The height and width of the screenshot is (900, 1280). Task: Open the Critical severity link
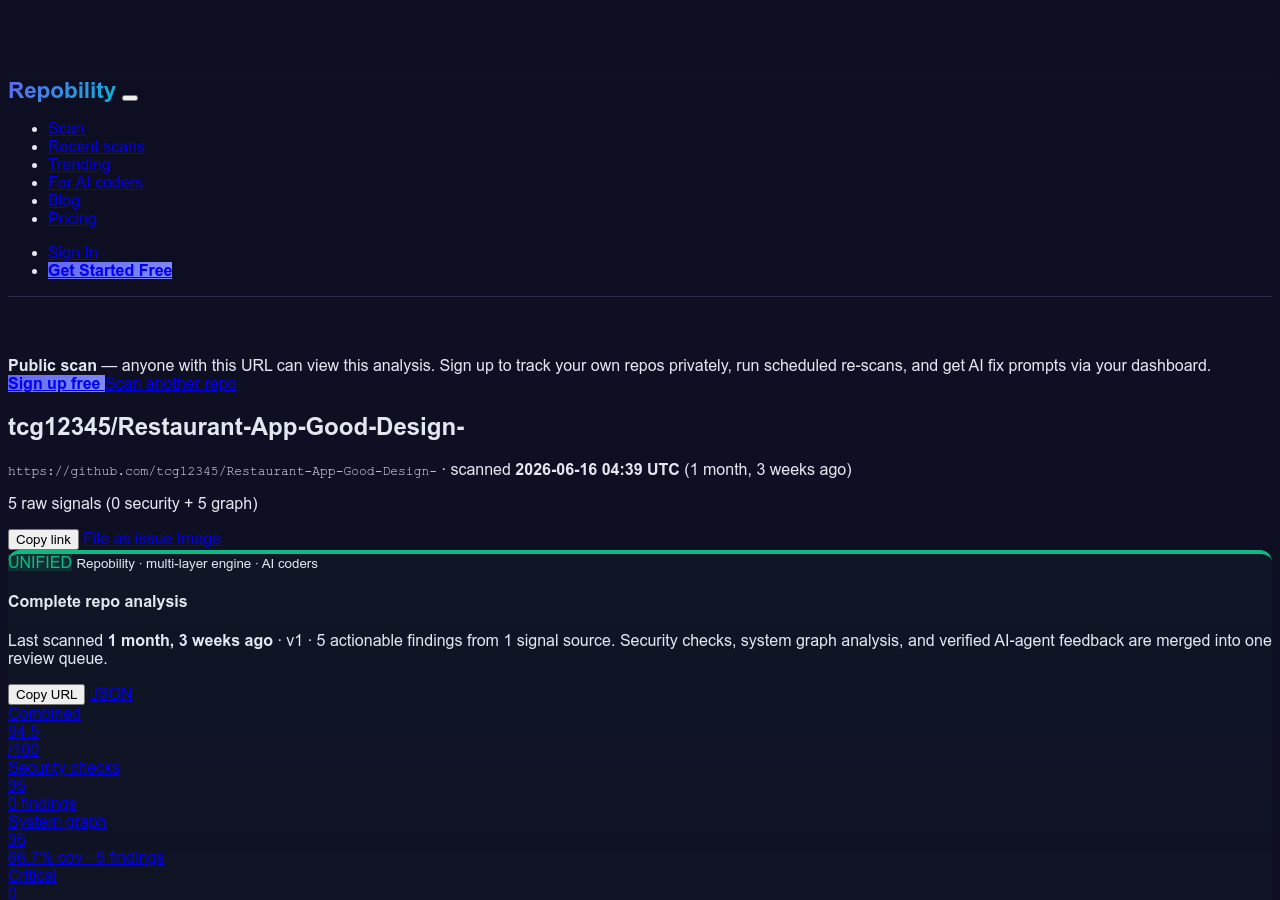tap(32, 875)
